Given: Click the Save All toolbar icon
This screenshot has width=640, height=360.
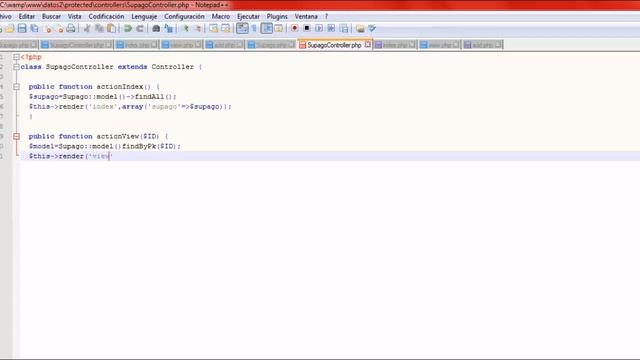Looking at the screenshot, I should (x=35, y=28).
